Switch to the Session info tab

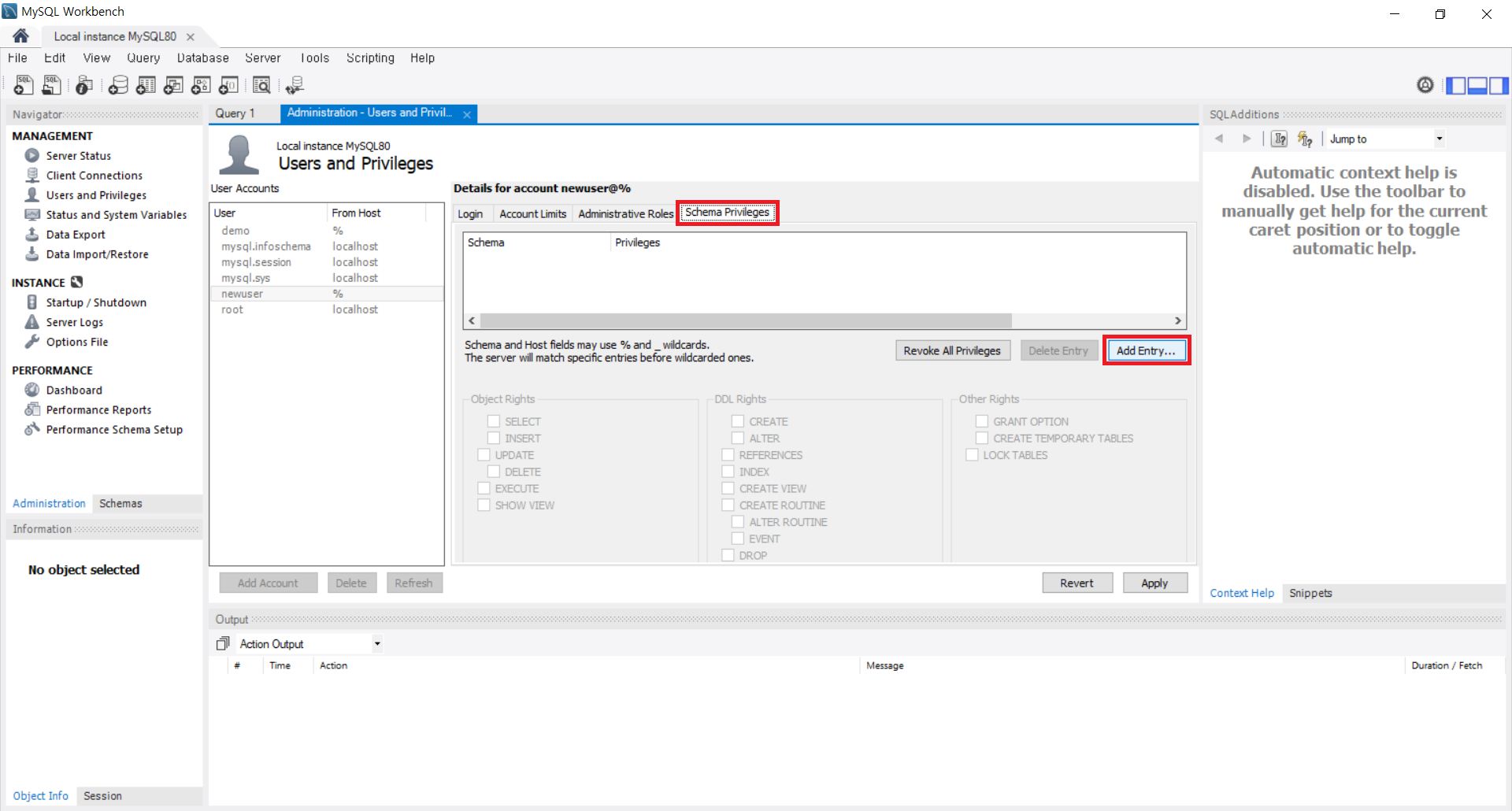tap(102, 796)
